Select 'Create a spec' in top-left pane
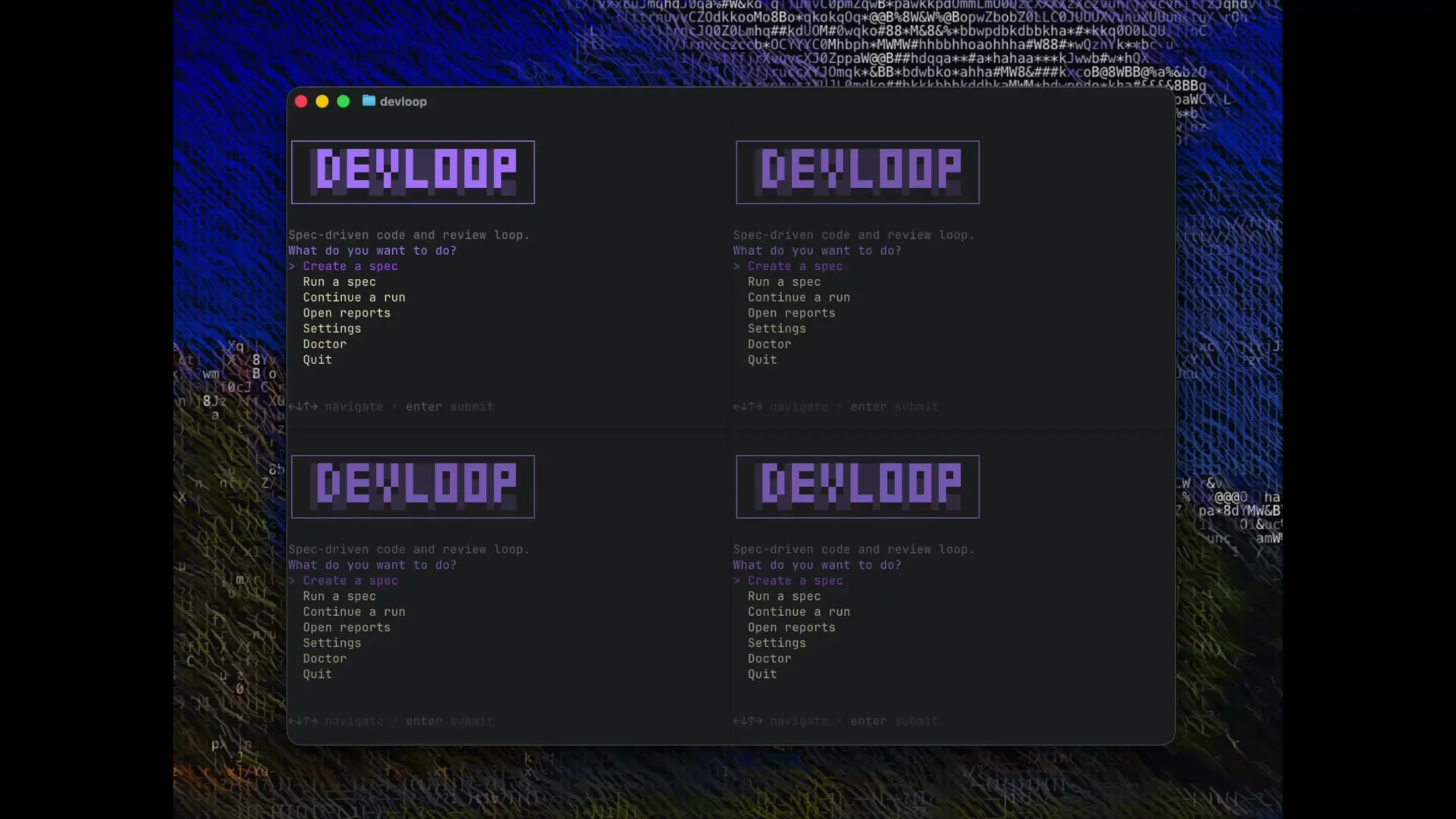Image resolution: width=1456 pixels, height=819 pixels. pyautogui.click(x=350, y=266)
